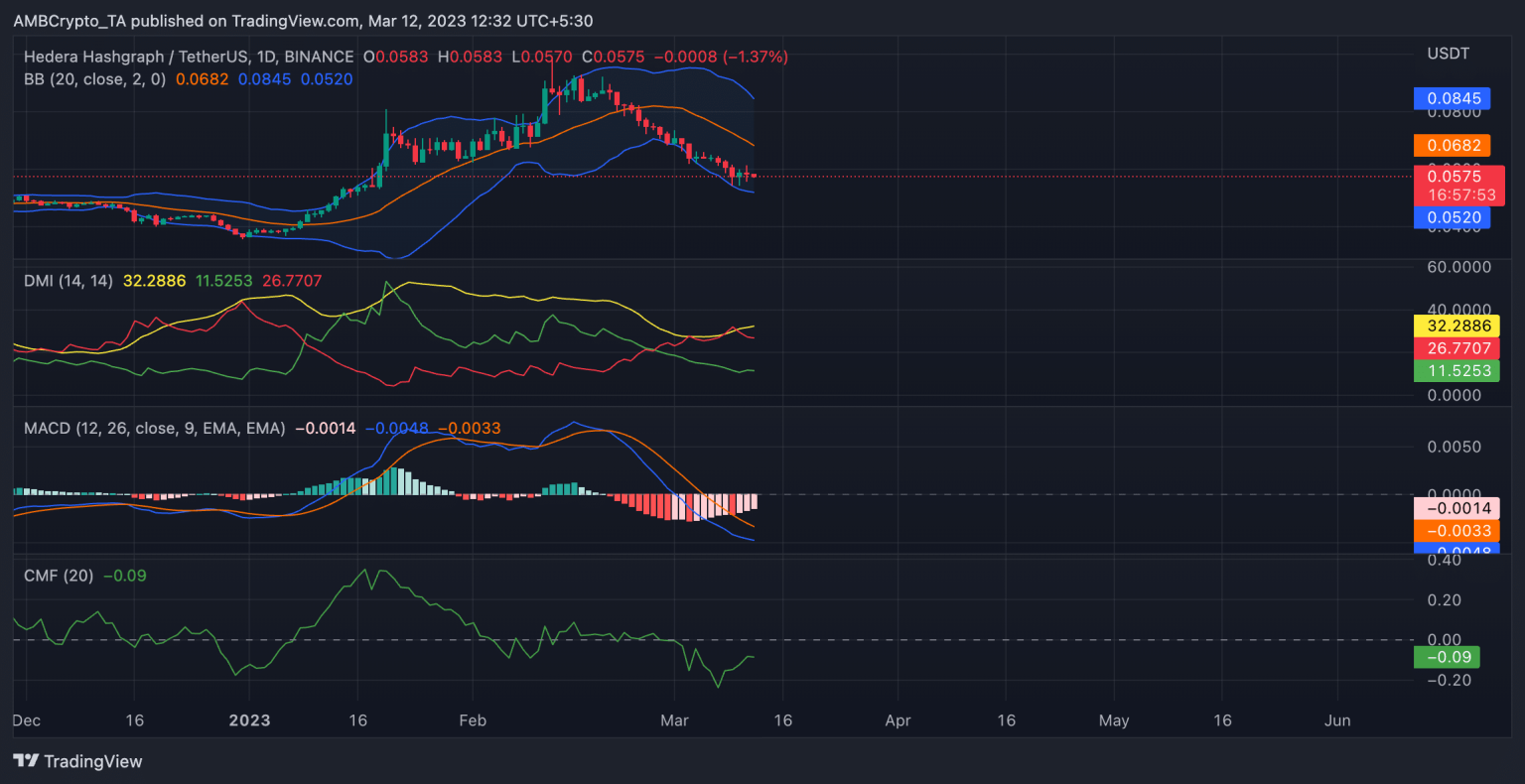Click the Apr label on the time axis
The width and height of the screenshot is (1525, 784).
tap(898, 720)
